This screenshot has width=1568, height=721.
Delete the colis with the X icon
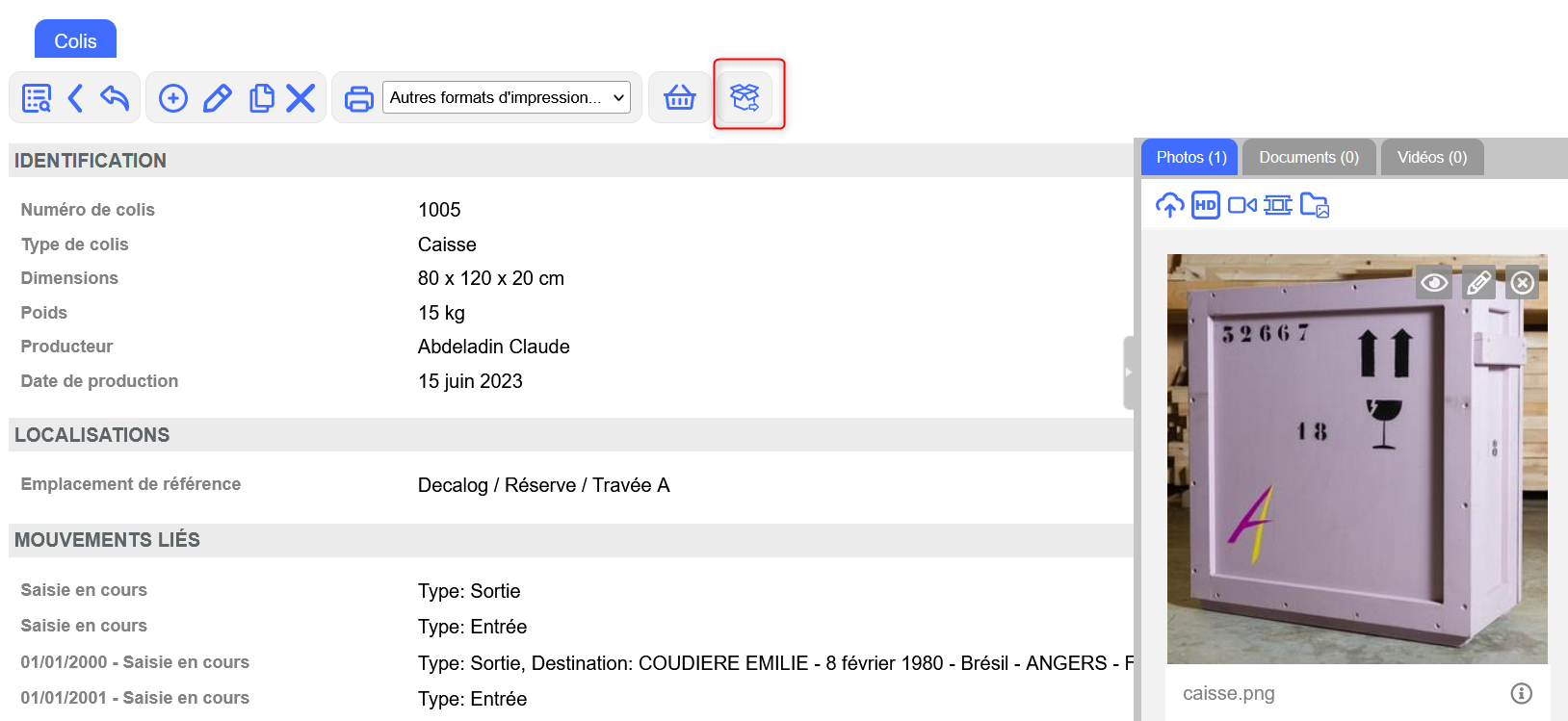pyautogui.click(x=301, y=98)
